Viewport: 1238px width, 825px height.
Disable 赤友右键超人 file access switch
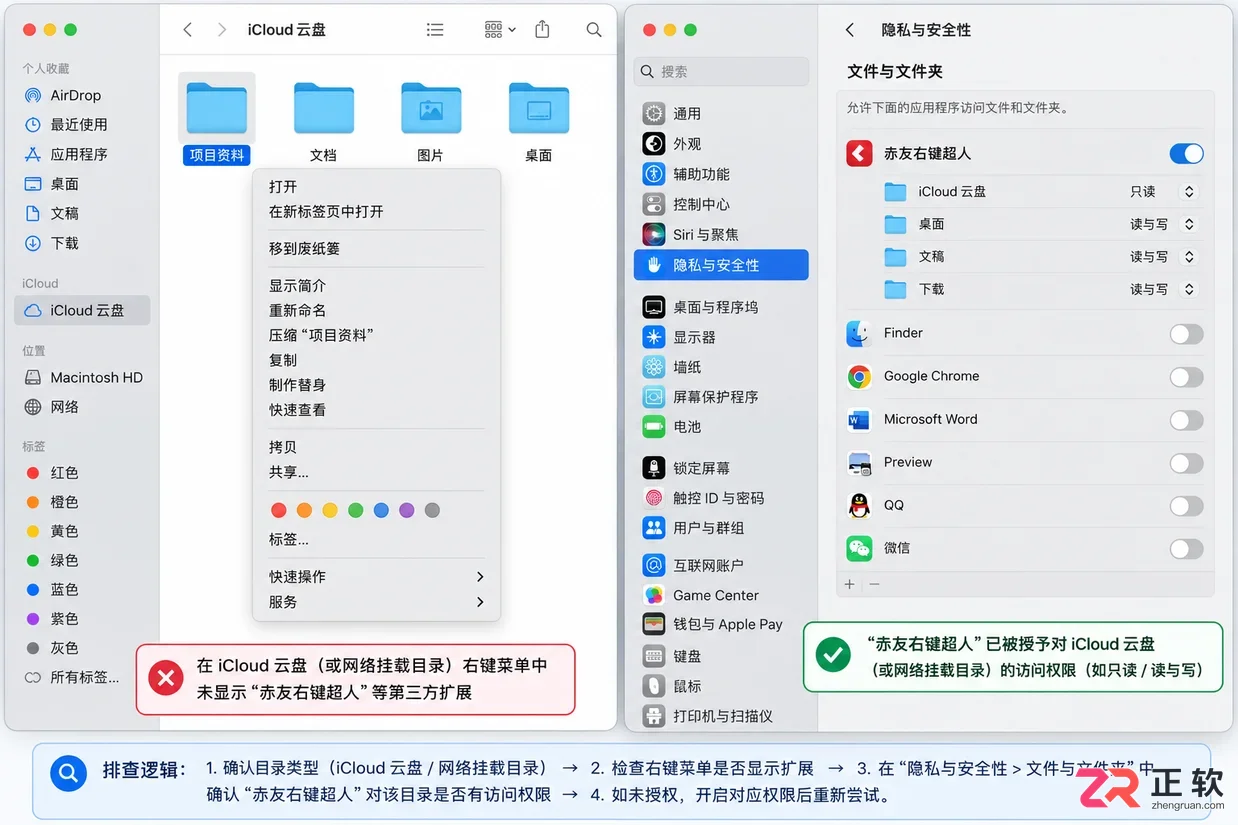1186,153
